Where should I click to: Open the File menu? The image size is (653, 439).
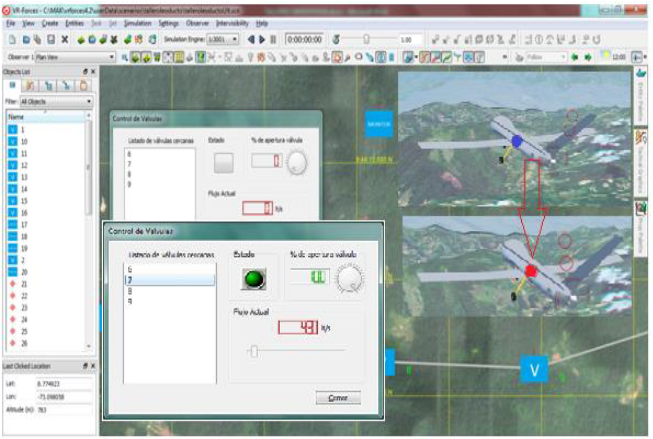(11, 23)
